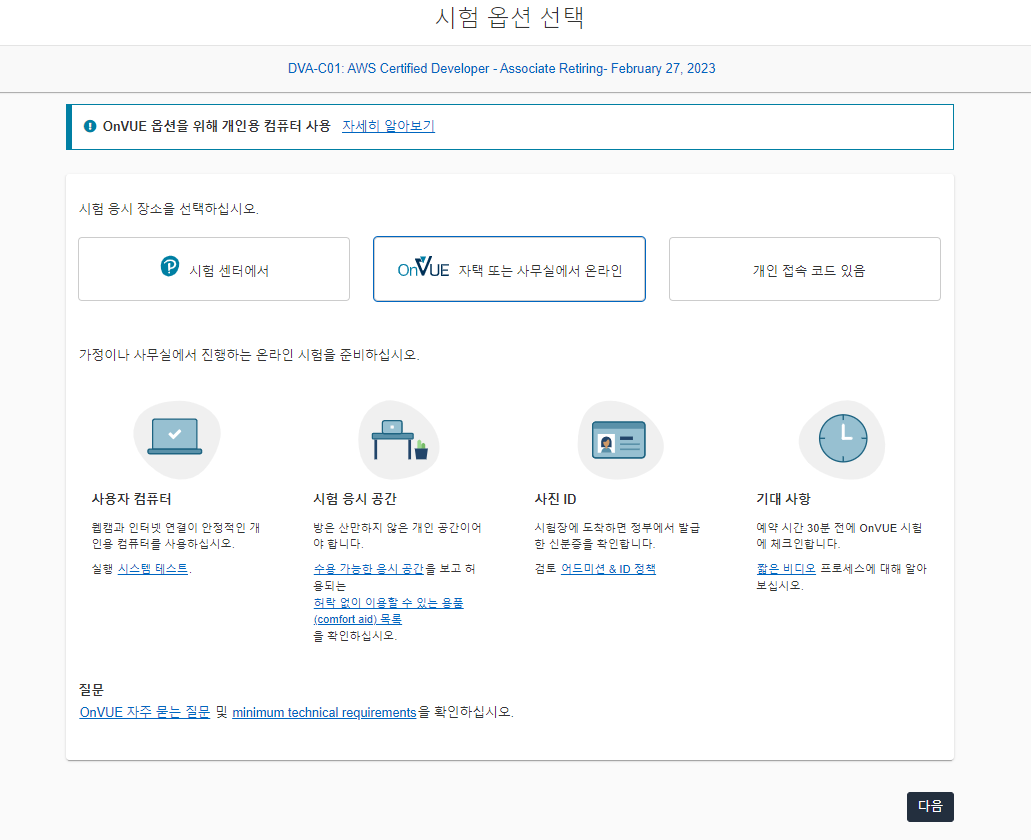Click 가정이나 사무실에서 진행하는 온라인 시험 text

coord(249,355)
